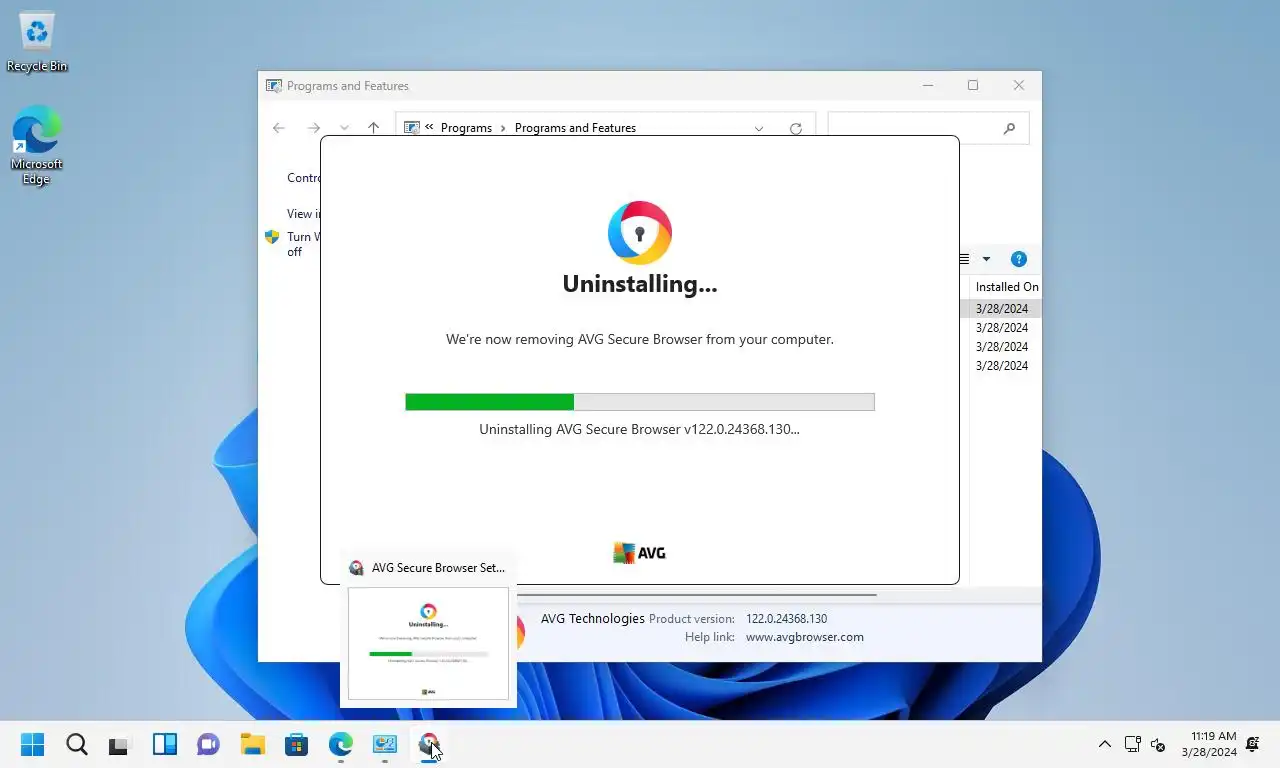Screen dimensions: 1280x768
Task: Open taskbar Search
Action: pos(77,745)
